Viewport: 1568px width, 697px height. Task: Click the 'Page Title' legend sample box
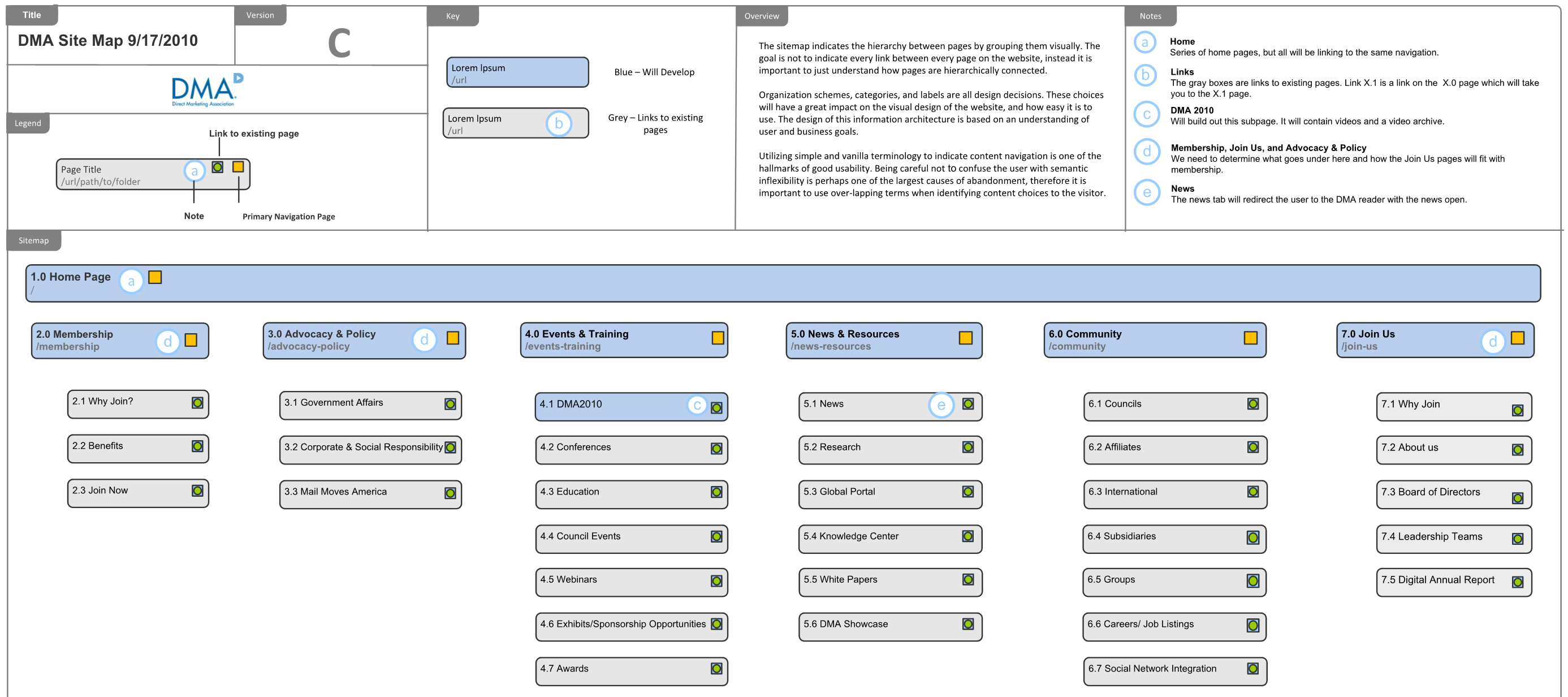[x=153, y=174]
